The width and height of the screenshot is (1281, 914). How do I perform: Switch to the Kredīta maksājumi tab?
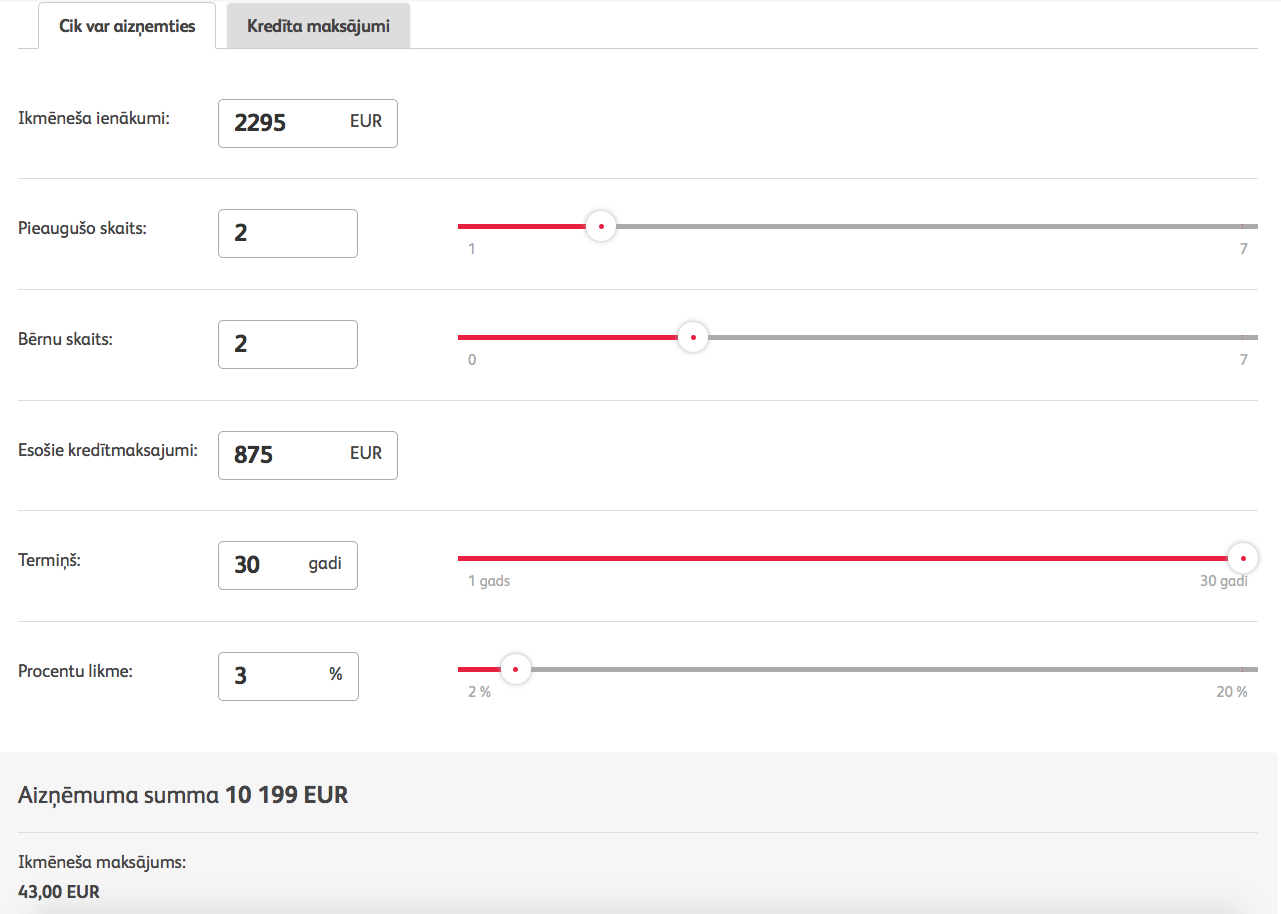click(318, 26)
